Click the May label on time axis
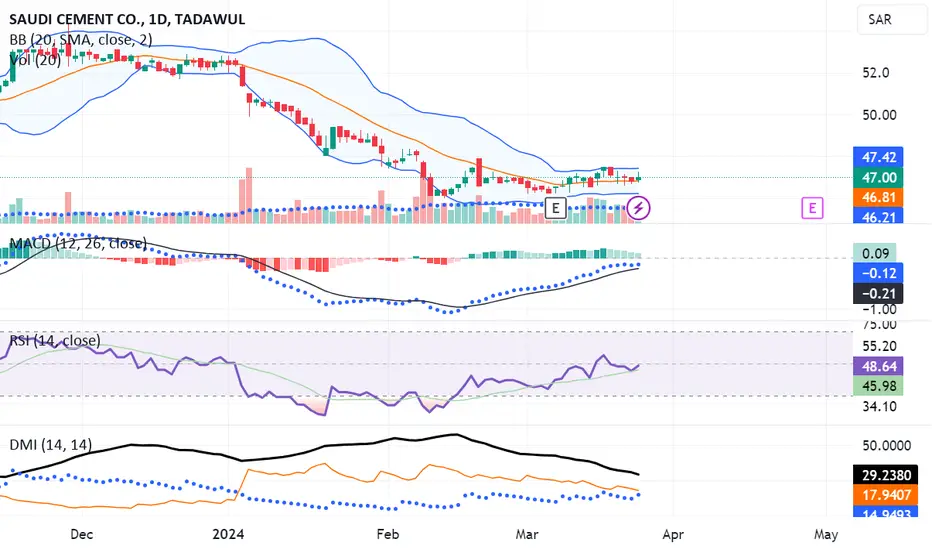Viewport: 932px width, 550px height. (x=826, y=534)
